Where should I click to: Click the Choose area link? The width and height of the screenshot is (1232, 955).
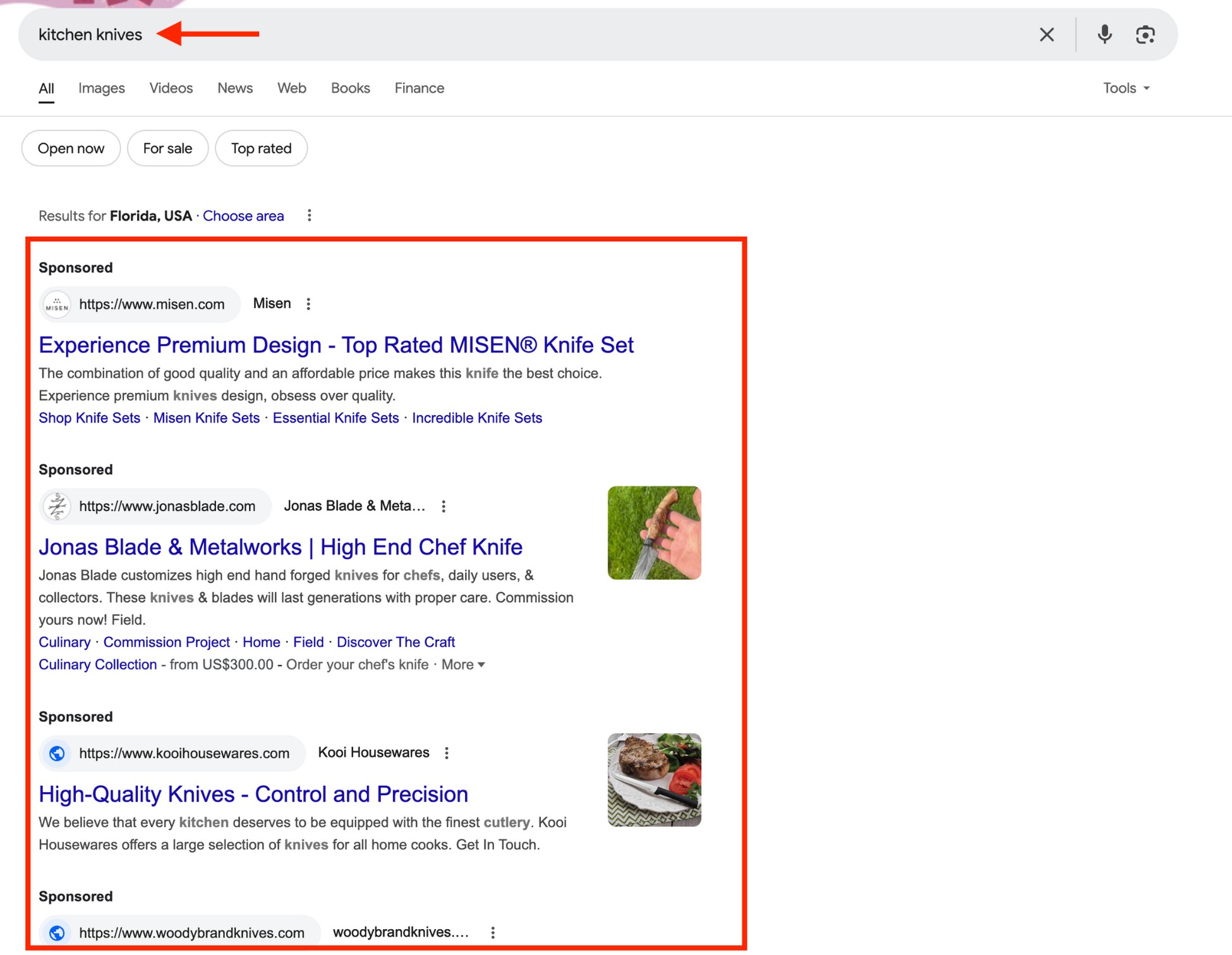pyautogui.click(x=243, y=215)
